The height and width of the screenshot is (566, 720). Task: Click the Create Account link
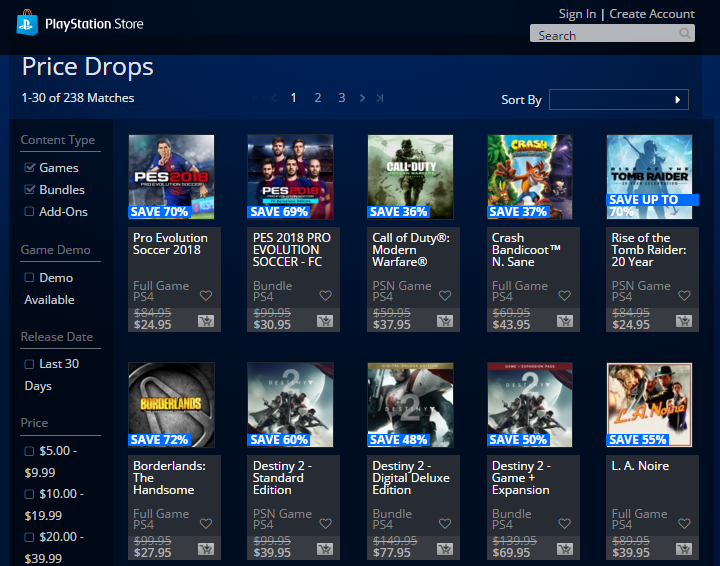click(x=652, y=14)
